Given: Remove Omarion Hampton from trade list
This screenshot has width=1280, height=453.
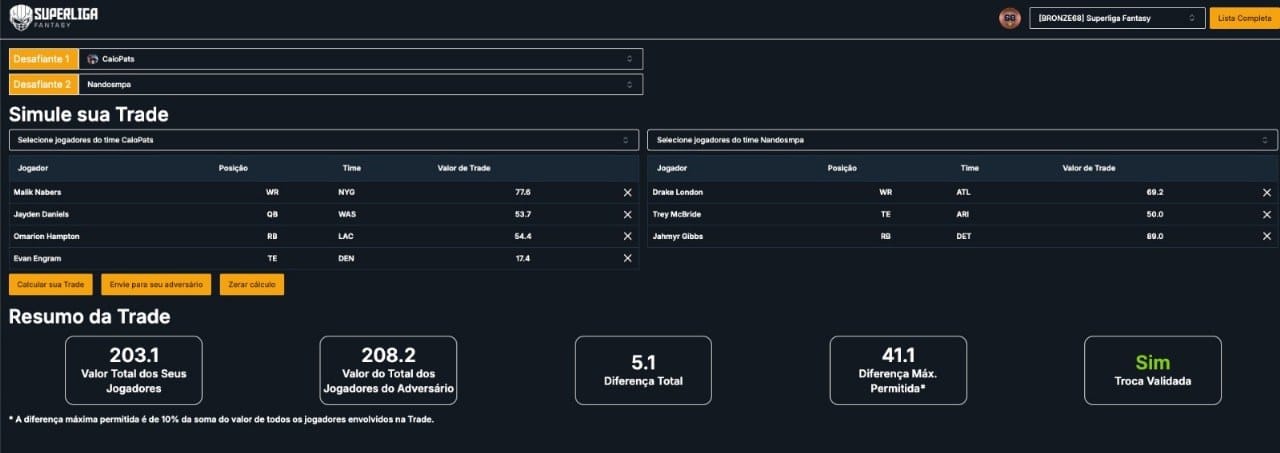Looking at the screenshot, I should 627,236.
